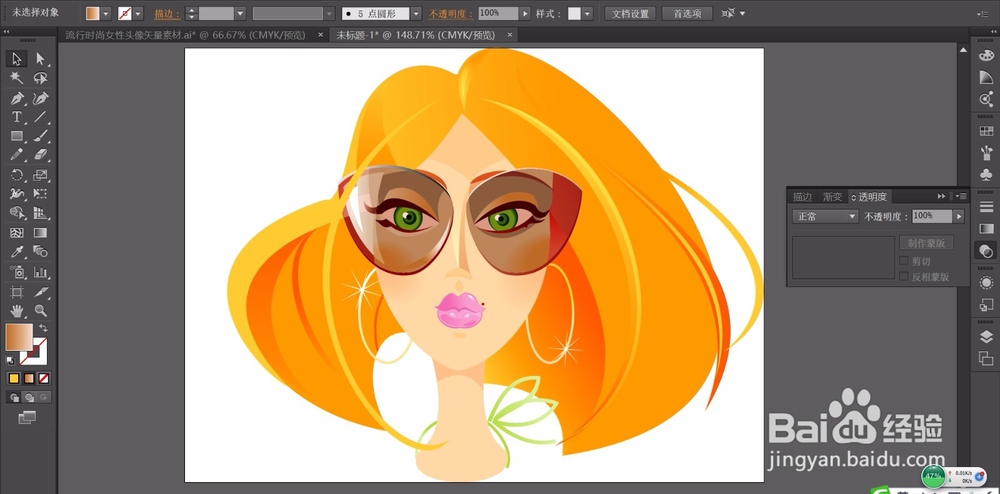Select the Rotate tool
The height and width of the screenshot is (494, 1000).
click(x=17, y=175)
